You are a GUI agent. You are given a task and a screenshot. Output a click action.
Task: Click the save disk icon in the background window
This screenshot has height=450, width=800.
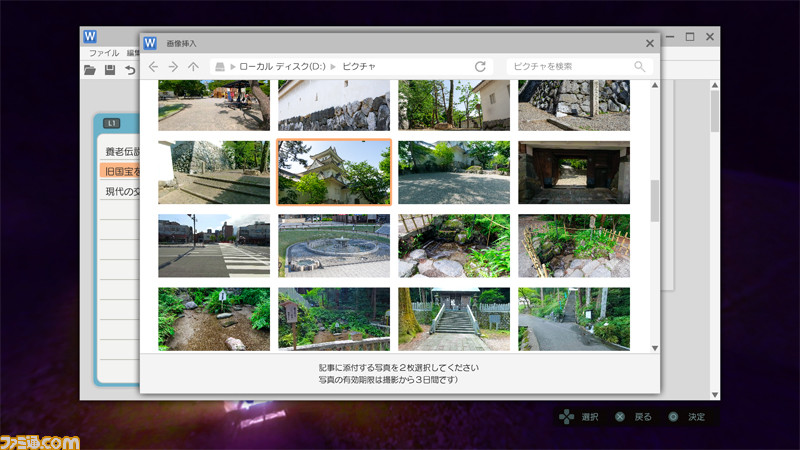(110, 70)
